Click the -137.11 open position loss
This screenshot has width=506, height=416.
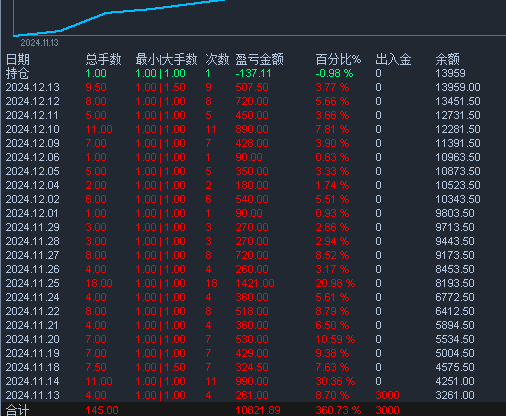point(253,73)
